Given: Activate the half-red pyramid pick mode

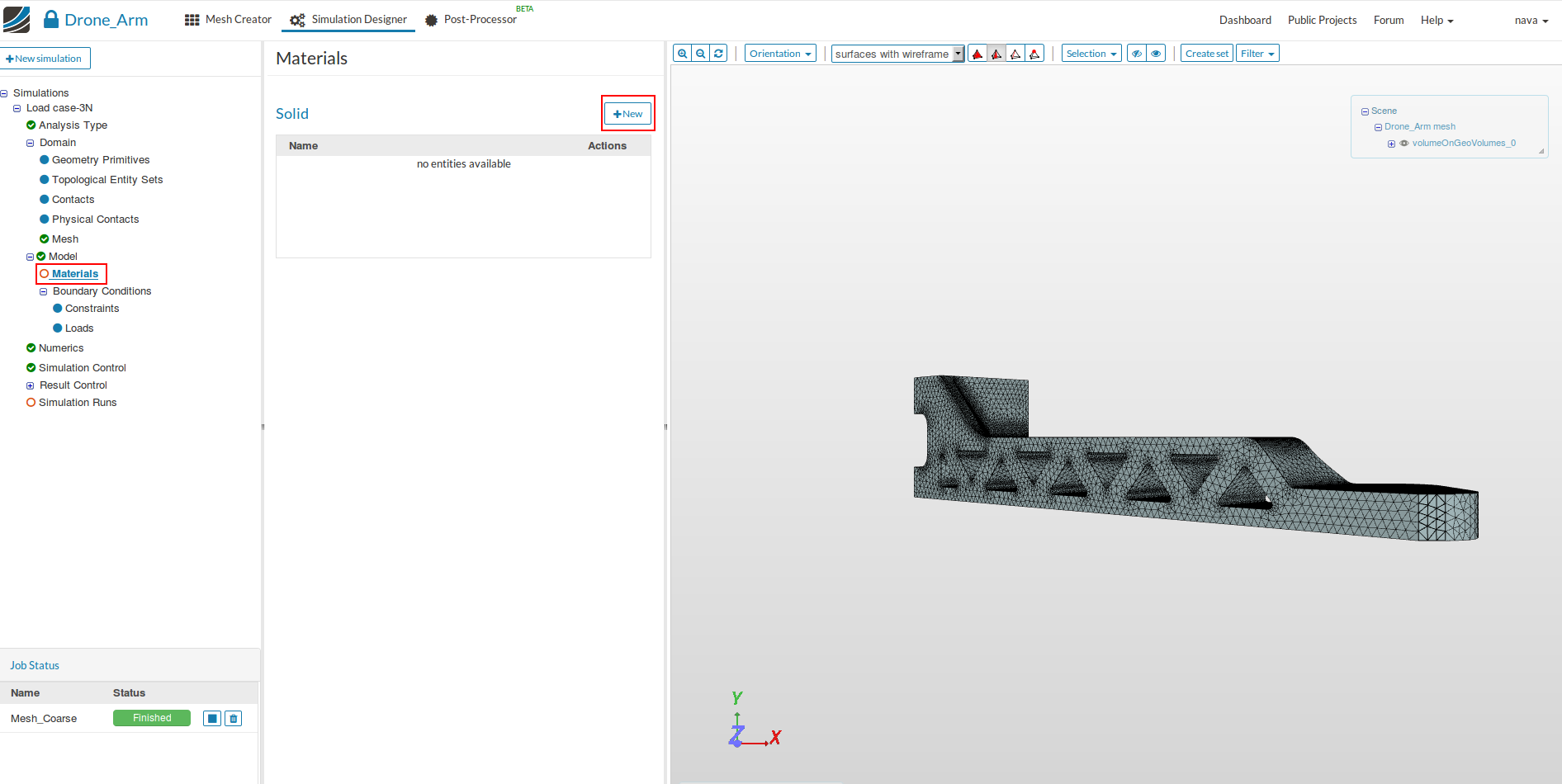Looking at the screenshot, I should [x=996, y=54].
